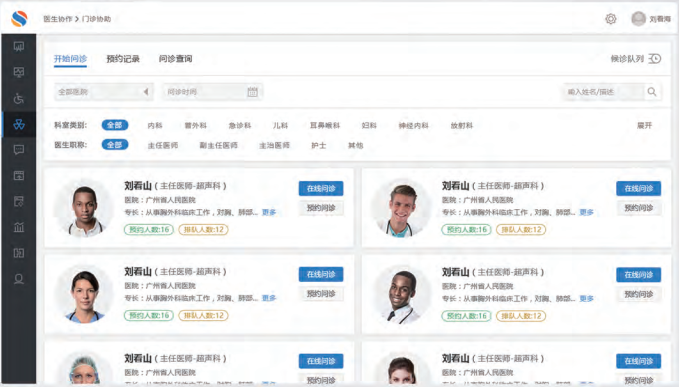The image size is (679, 387).
Task: Filter department by 耳鼻喉科
Action: [325, 126]
